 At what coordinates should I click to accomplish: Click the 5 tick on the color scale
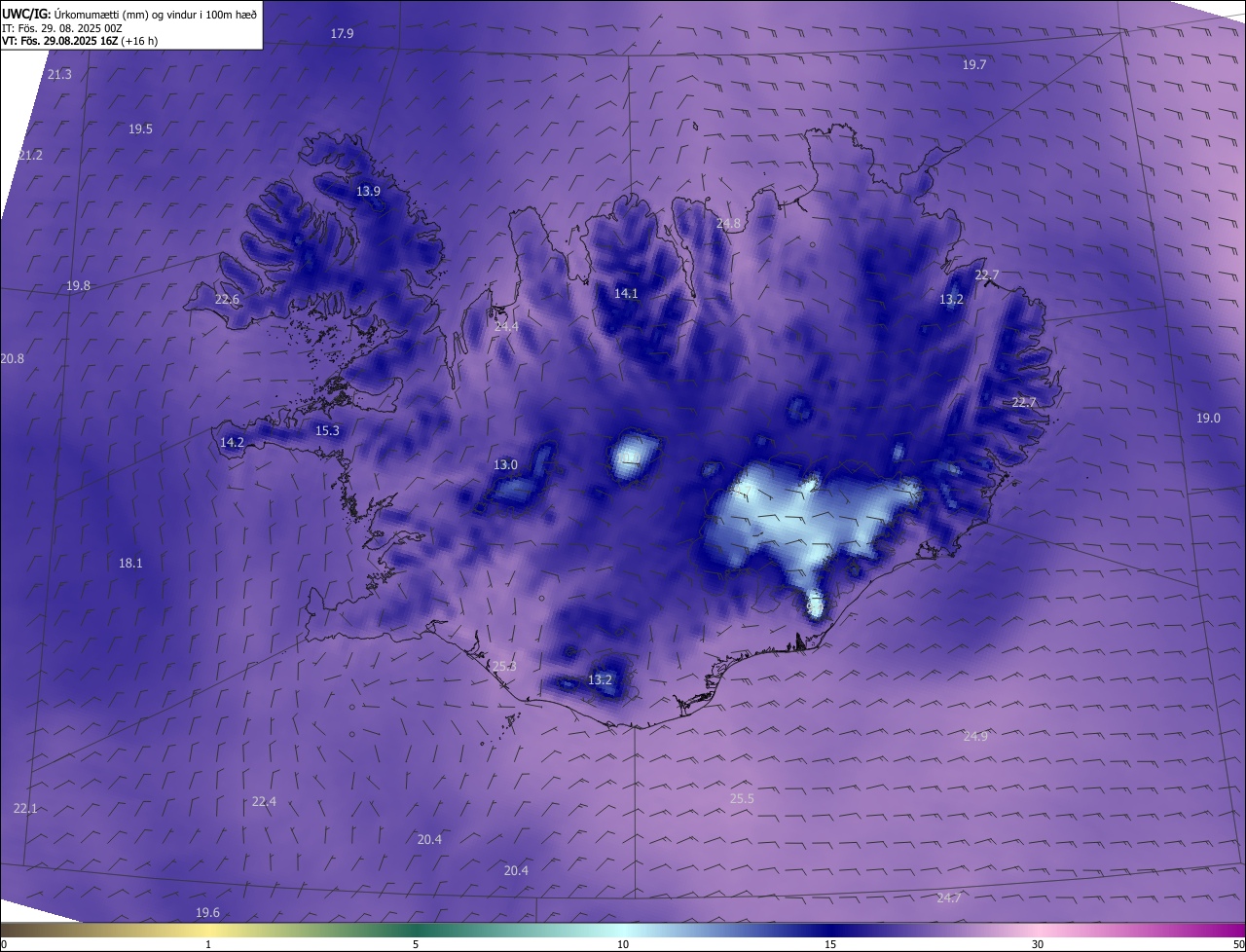[416, 944]
